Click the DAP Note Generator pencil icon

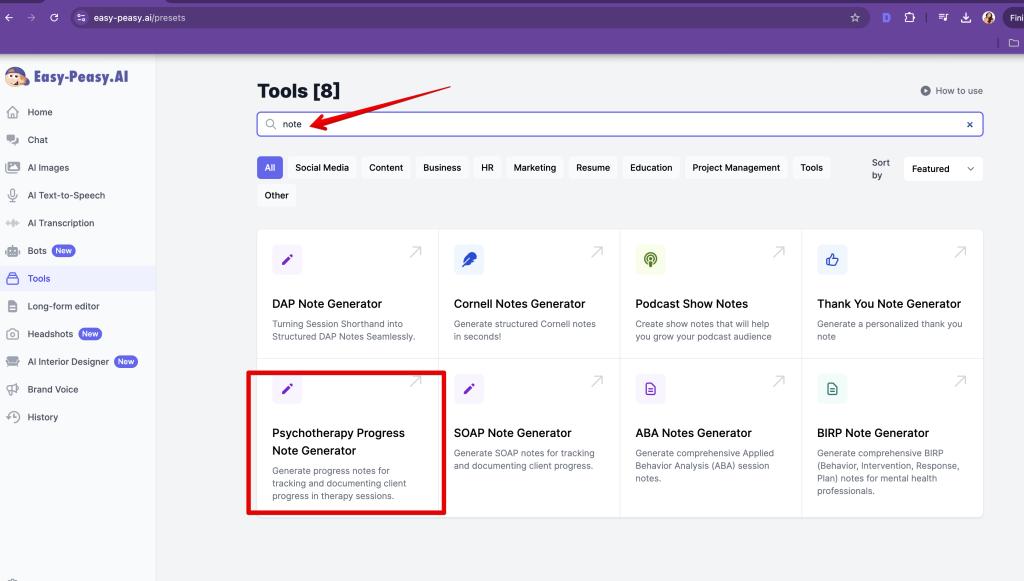point(287,260)
